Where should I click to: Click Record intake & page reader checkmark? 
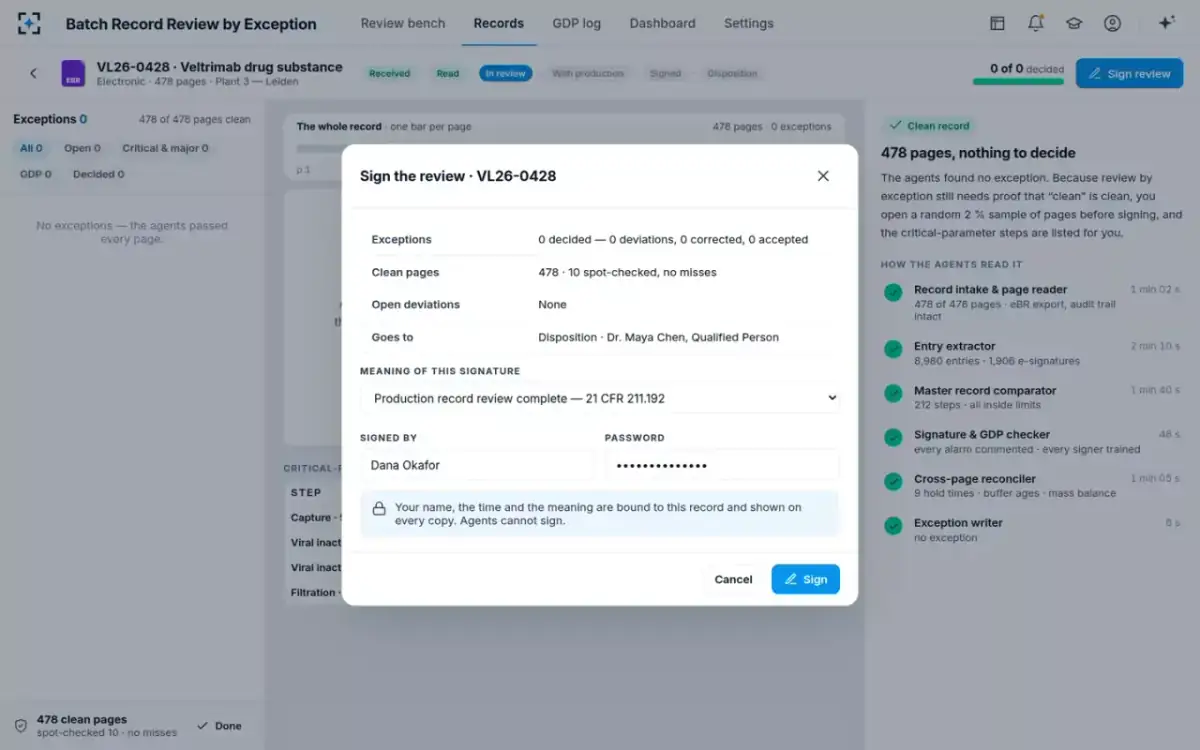(893, 292)
